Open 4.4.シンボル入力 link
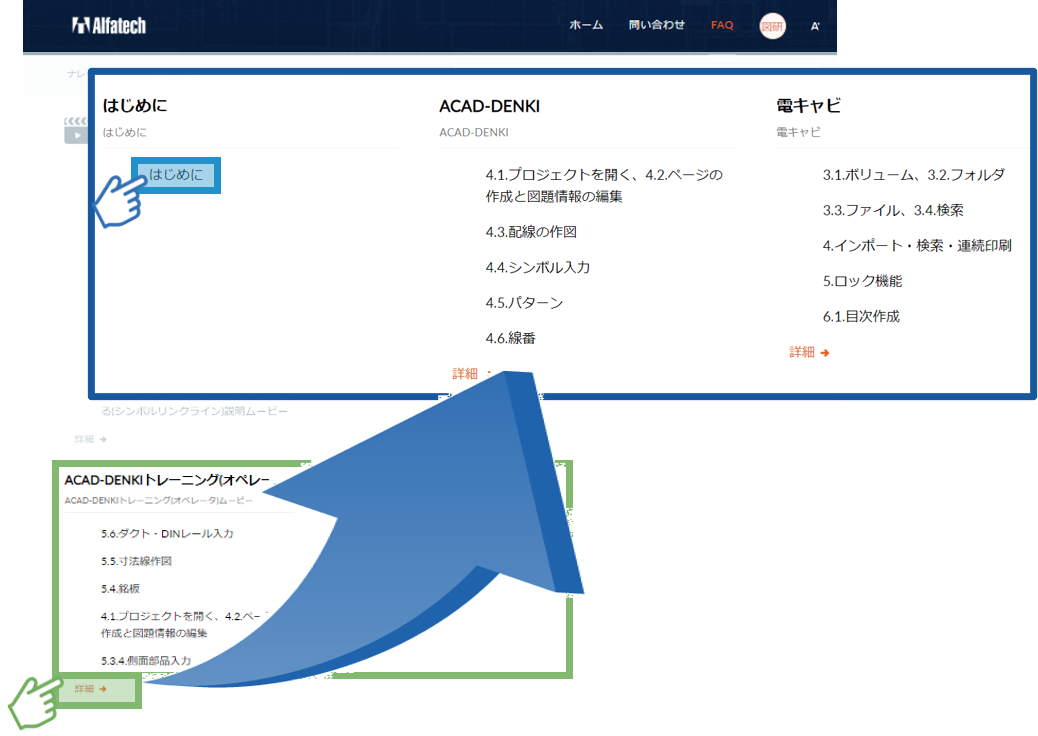The image size is (1038, 736). tap(538, 267)
